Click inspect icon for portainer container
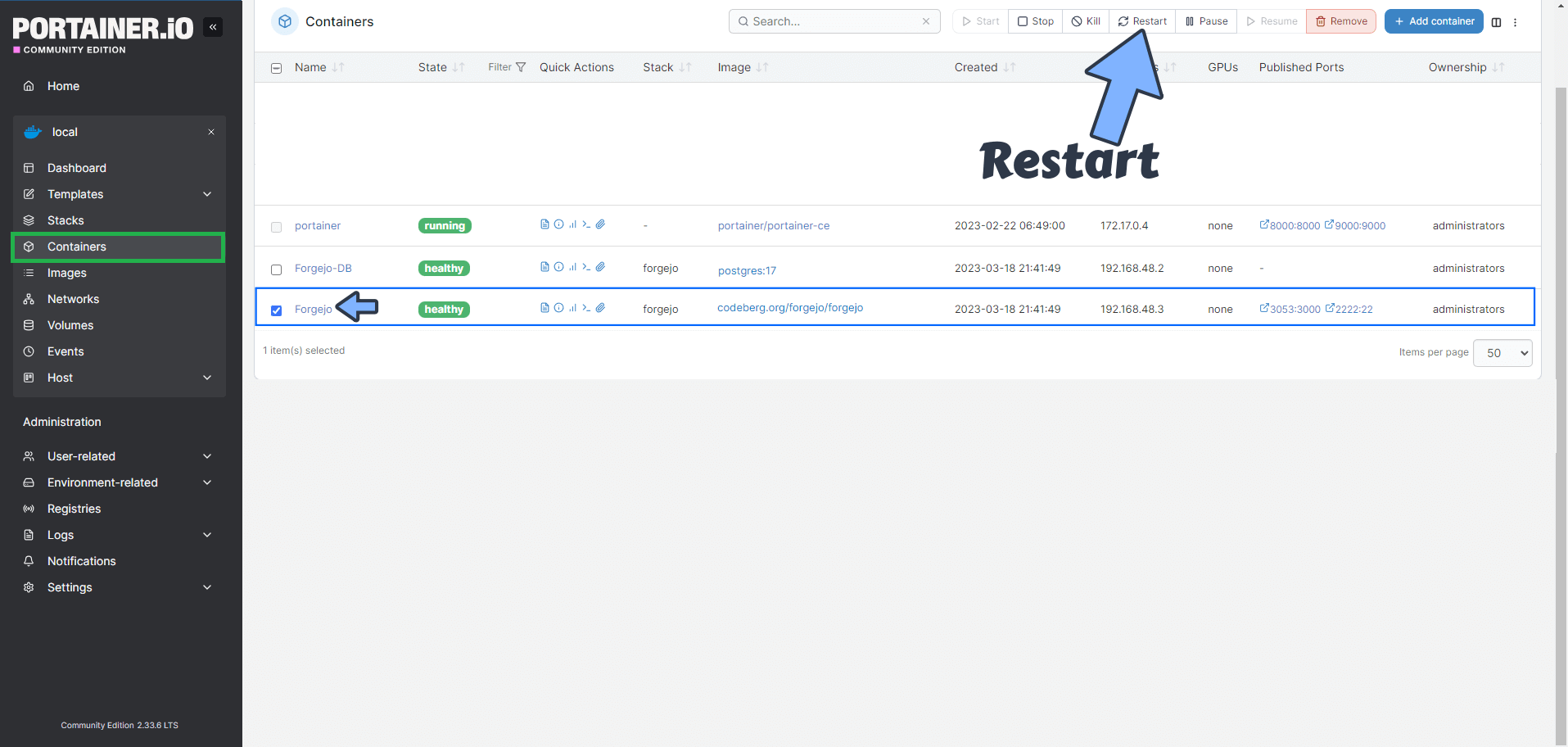 point(558,224)
